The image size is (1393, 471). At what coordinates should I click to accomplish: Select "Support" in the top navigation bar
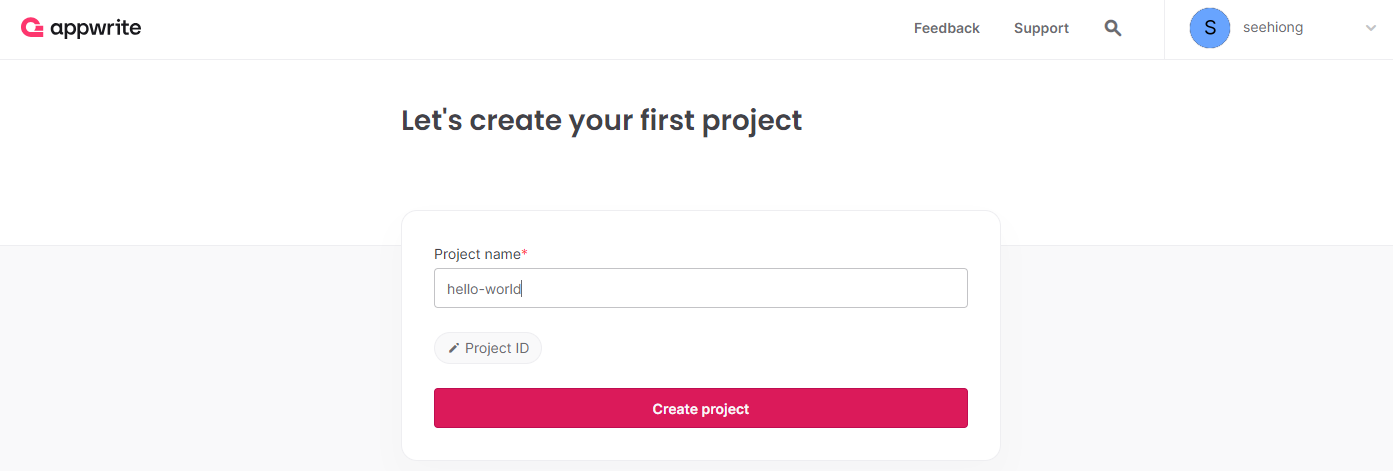tap(1041, 28)
